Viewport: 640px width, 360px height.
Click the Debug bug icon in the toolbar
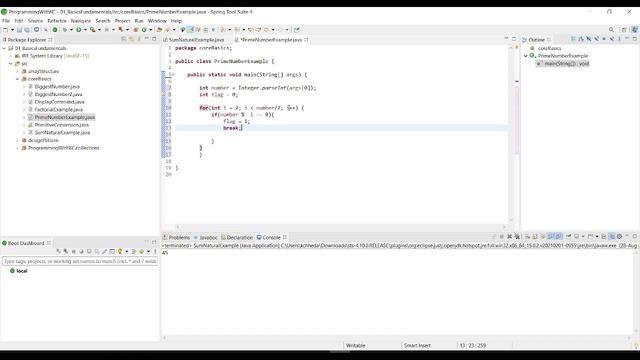(64, 30)
